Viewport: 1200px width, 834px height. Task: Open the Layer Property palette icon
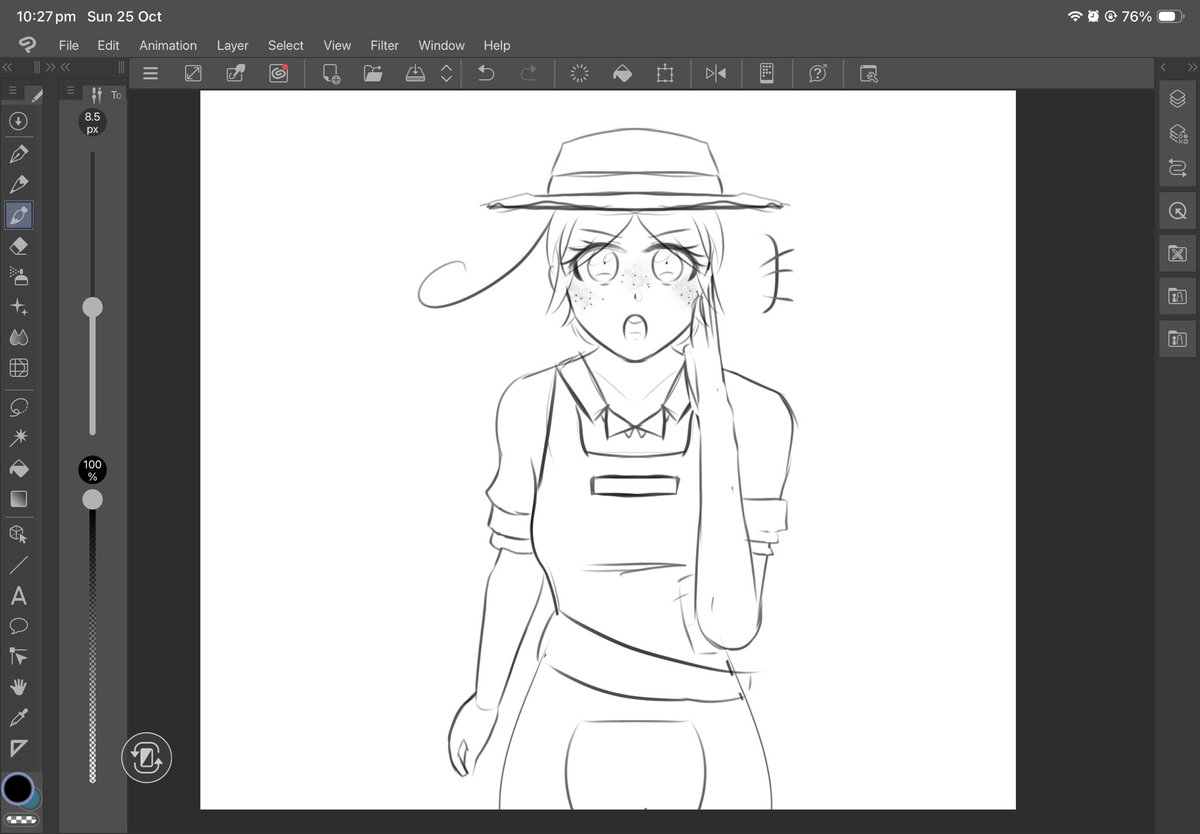tap(1177, 134)
